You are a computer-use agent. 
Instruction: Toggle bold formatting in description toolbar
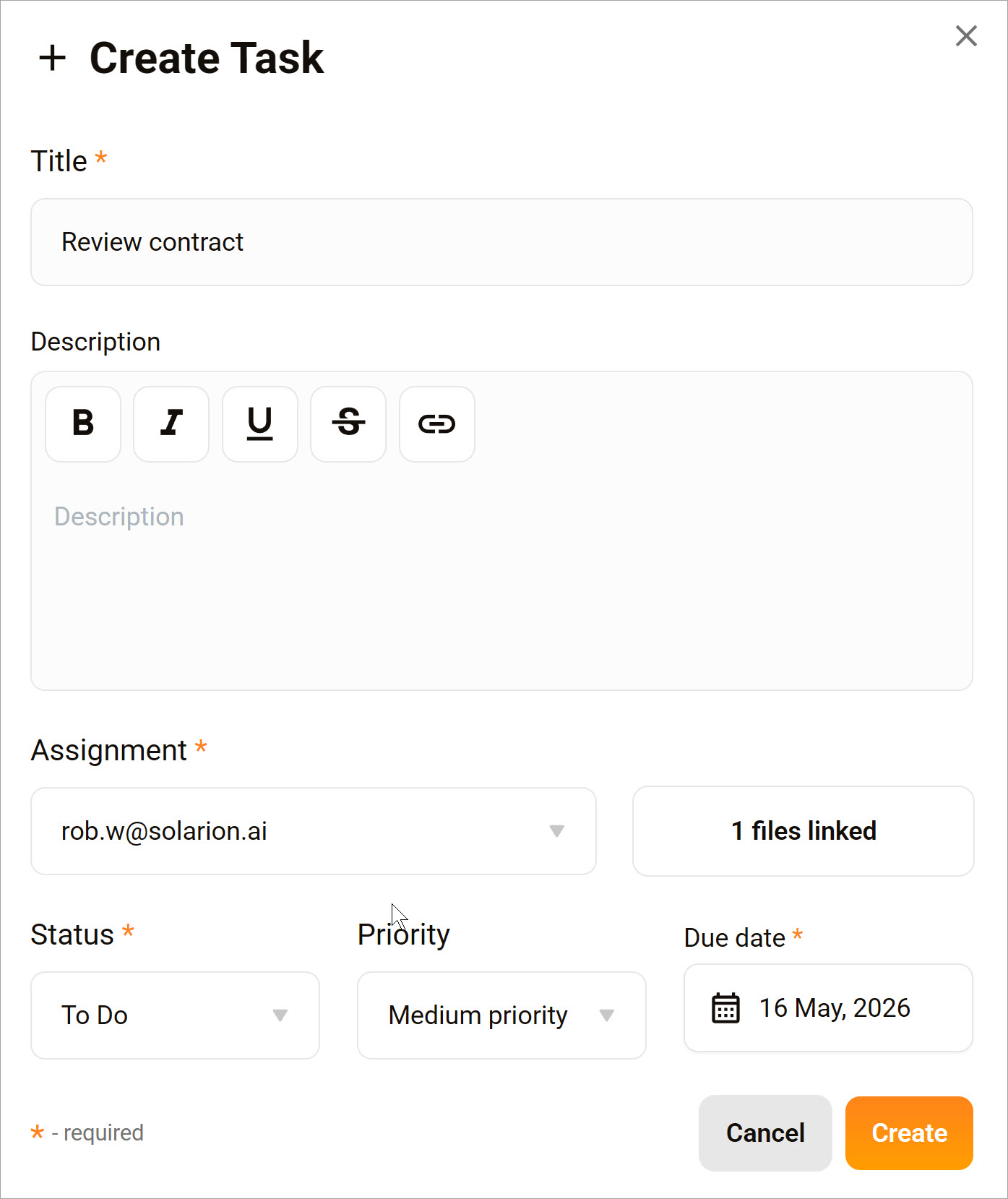[83, 424]
